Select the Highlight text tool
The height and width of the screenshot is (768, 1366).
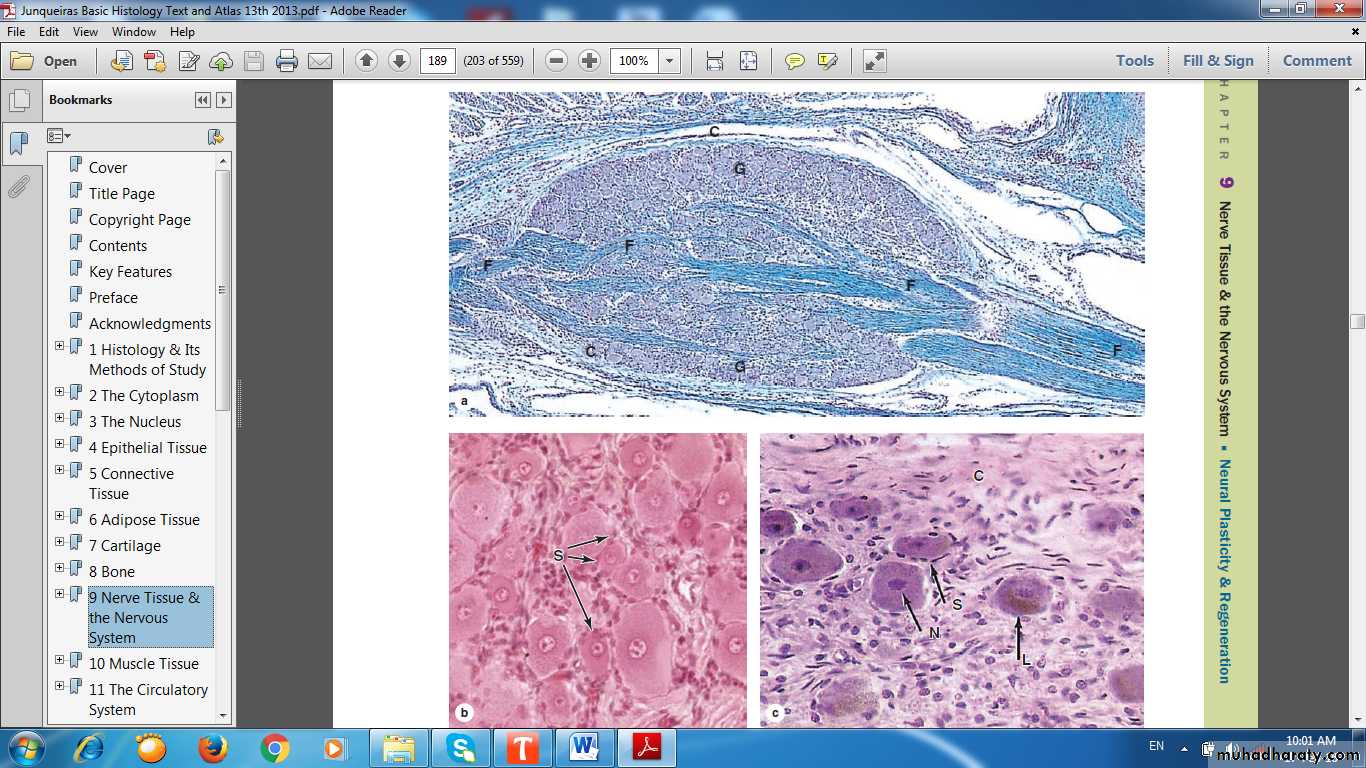(827, 61)
